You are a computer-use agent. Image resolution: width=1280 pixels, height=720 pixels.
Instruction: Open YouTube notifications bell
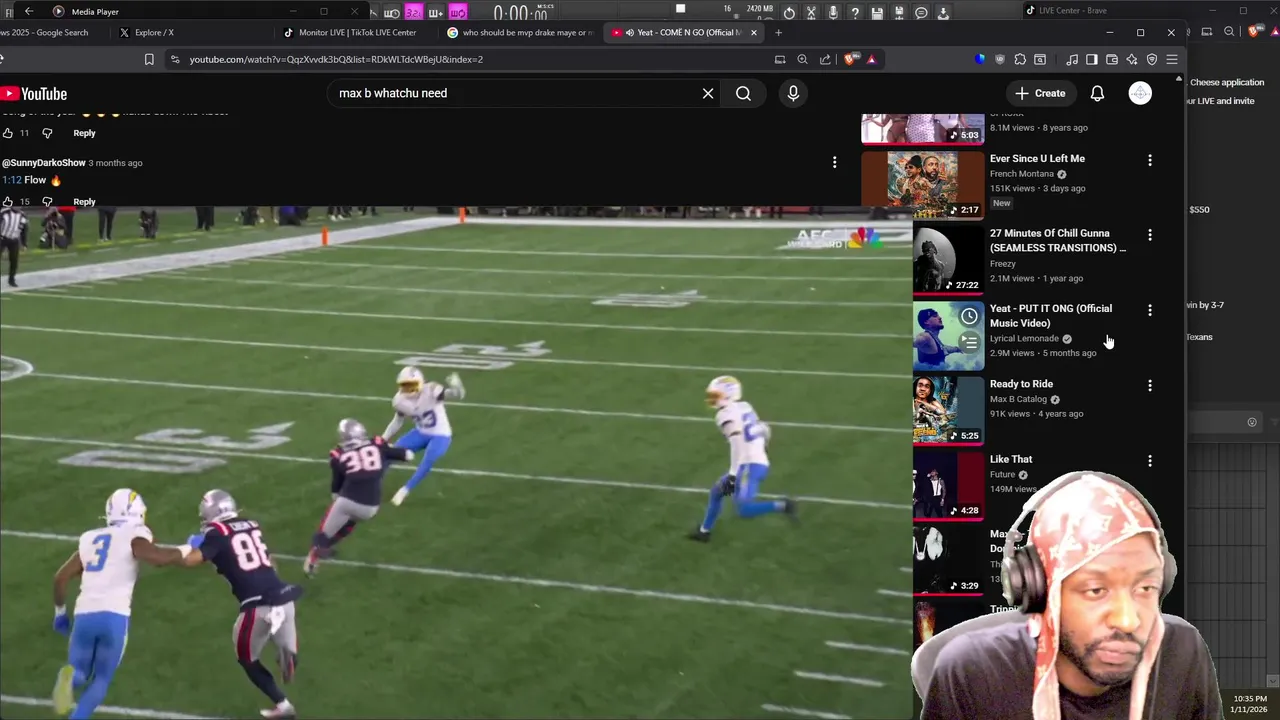[1097, 93]
